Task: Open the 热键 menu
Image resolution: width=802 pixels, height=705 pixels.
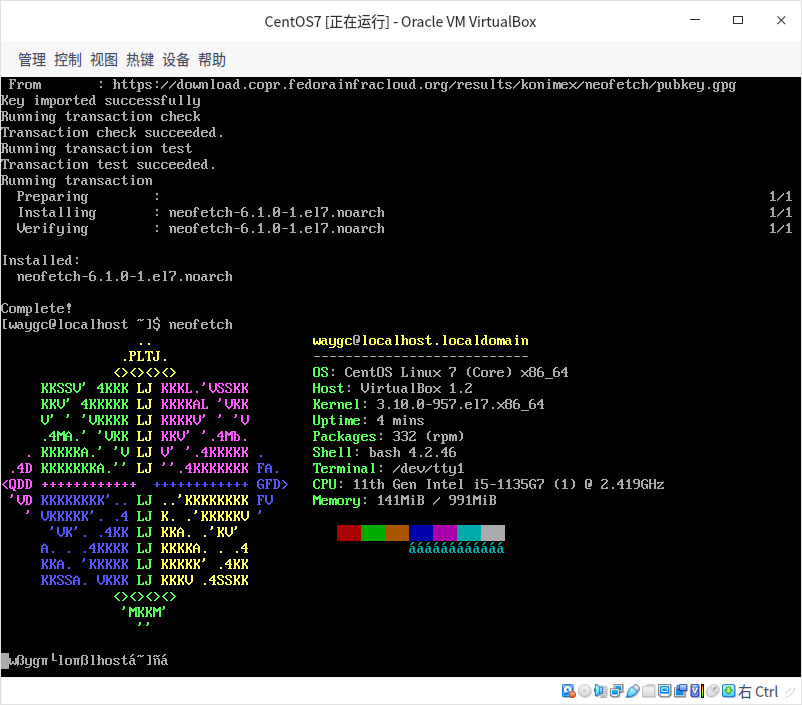Action: click(x=140, y=60)
